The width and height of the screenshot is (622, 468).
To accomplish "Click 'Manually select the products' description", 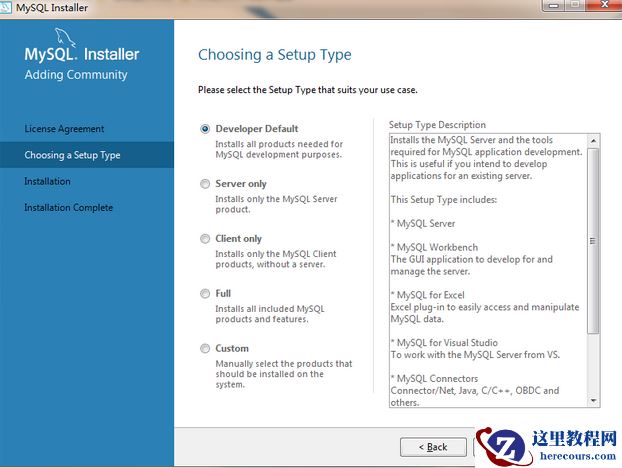I will tap(284, 374).
